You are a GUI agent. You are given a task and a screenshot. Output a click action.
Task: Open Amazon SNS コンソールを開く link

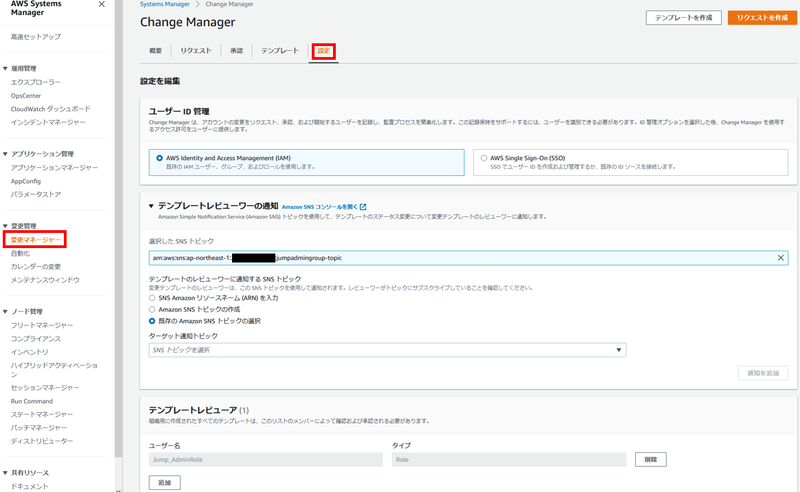[319, 207]
